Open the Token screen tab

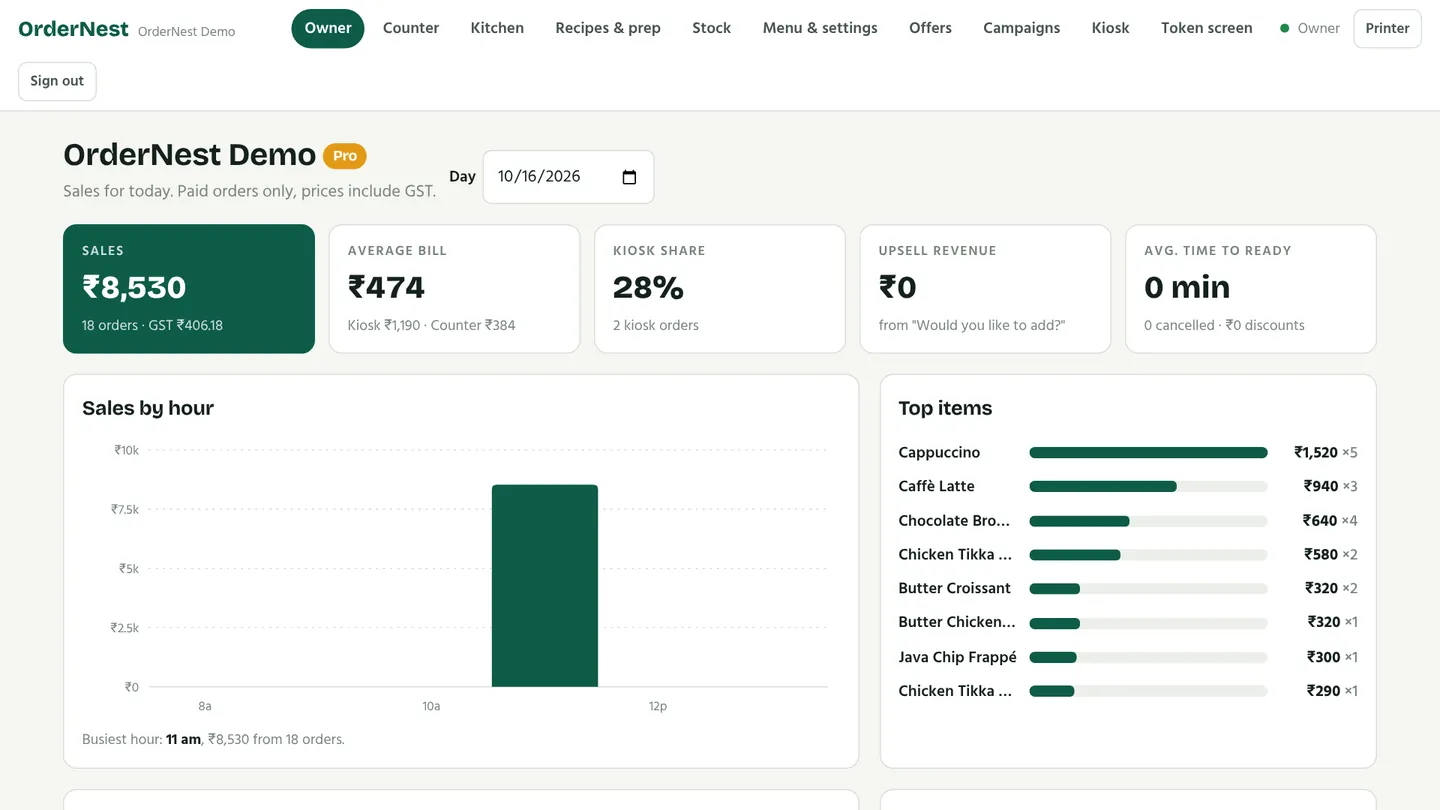coord(1206,28)
